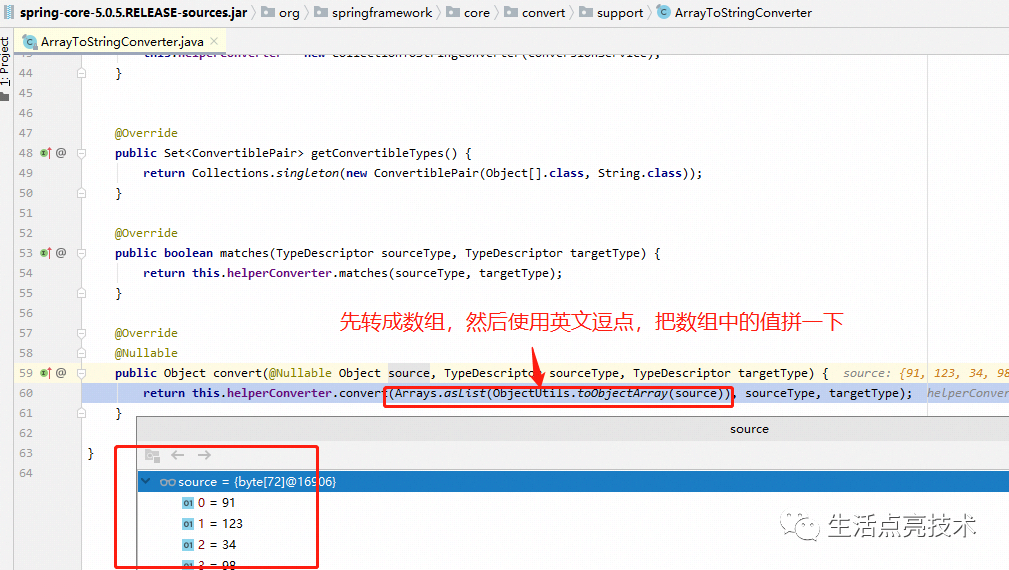This screenshot has height=570, width=1009.
Task: Click the helperConverter field on line 60
Action: 279,393
